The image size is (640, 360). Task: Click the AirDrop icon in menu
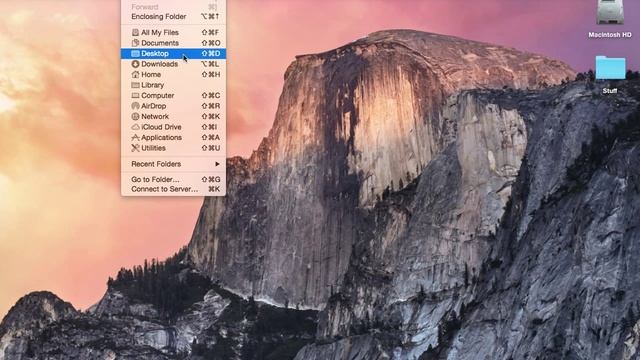[x=135, y=106]
